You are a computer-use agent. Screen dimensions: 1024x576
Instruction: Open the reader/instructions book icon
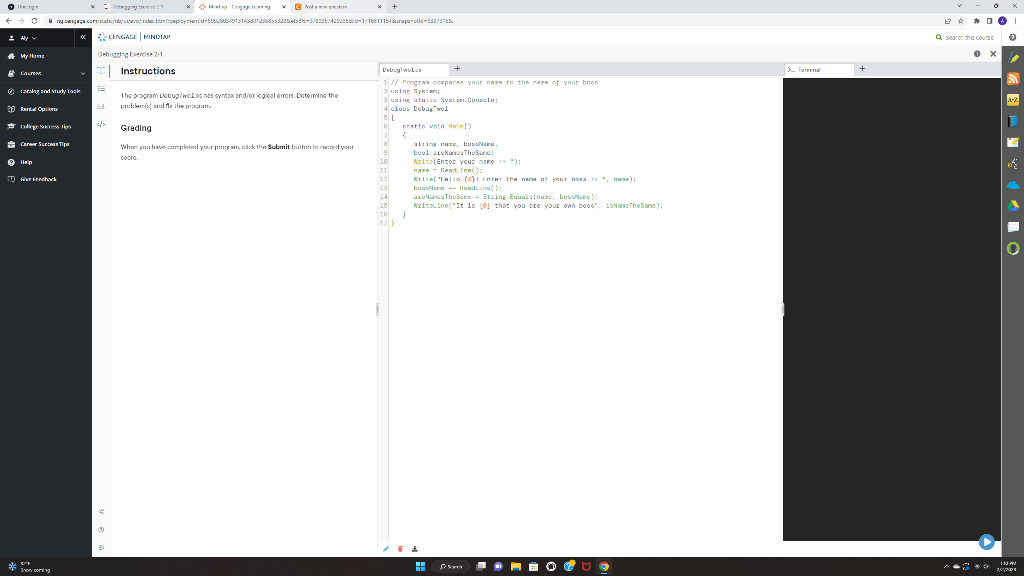coord(101,72)
